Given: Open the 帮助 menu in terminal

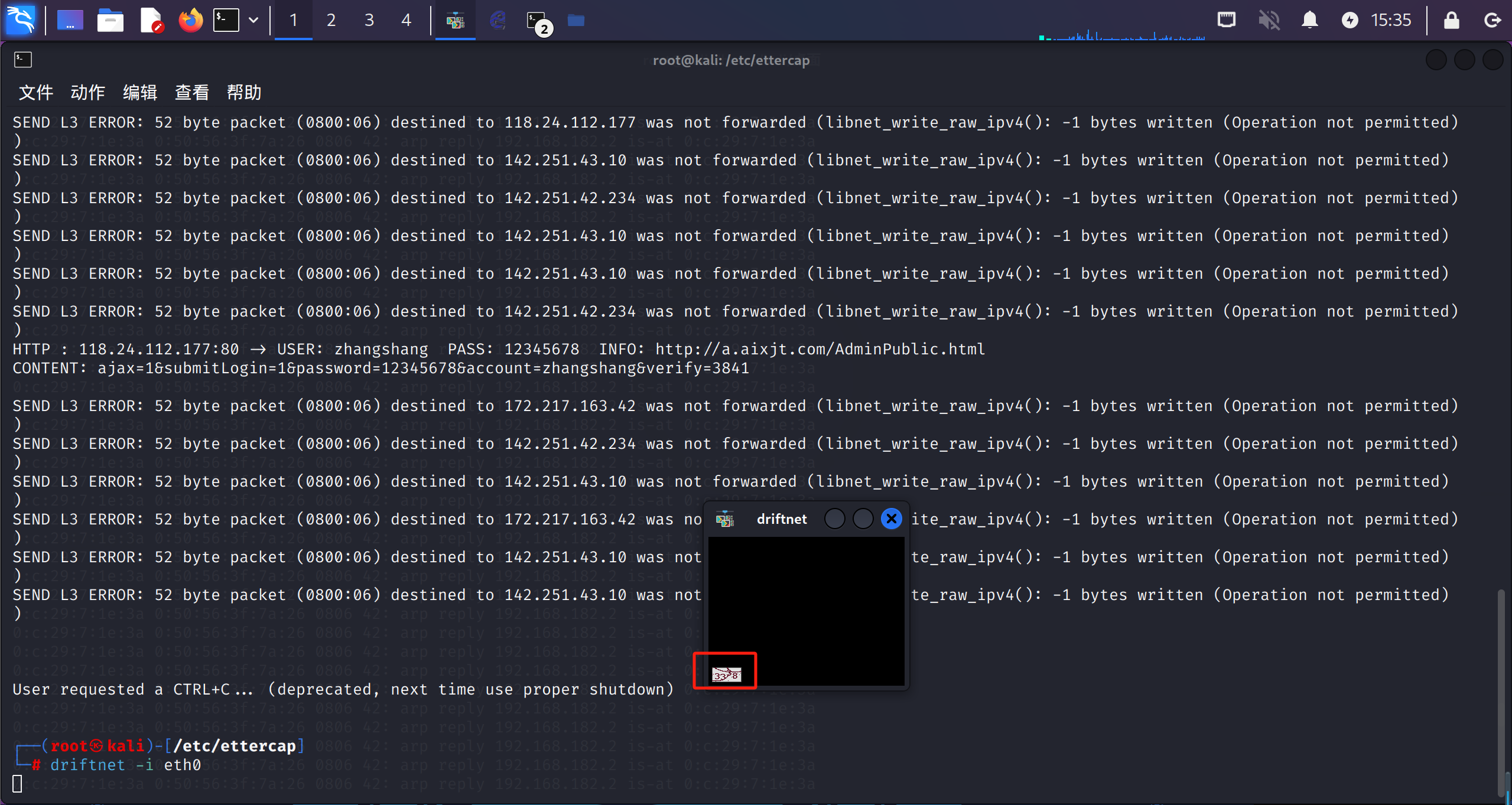Looking at the screenshot, I should 243,92.
